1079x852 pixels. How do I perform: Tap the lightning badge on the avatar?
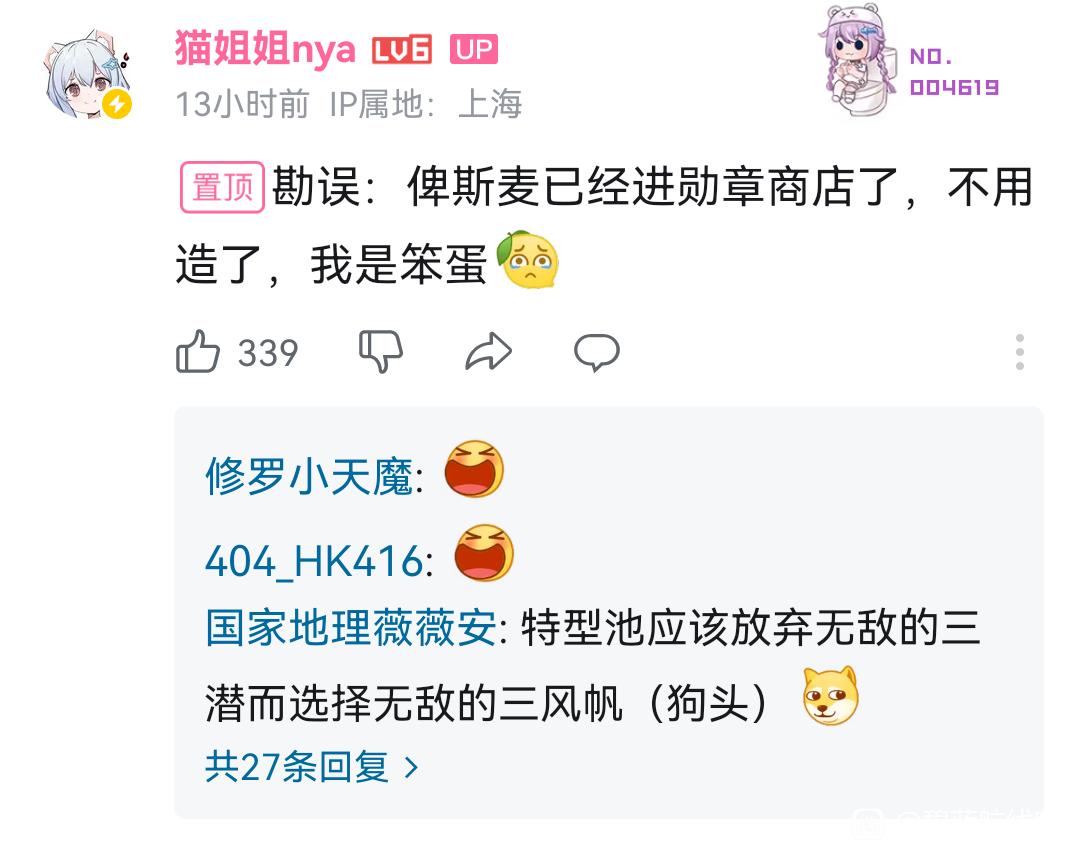(117, 104)
